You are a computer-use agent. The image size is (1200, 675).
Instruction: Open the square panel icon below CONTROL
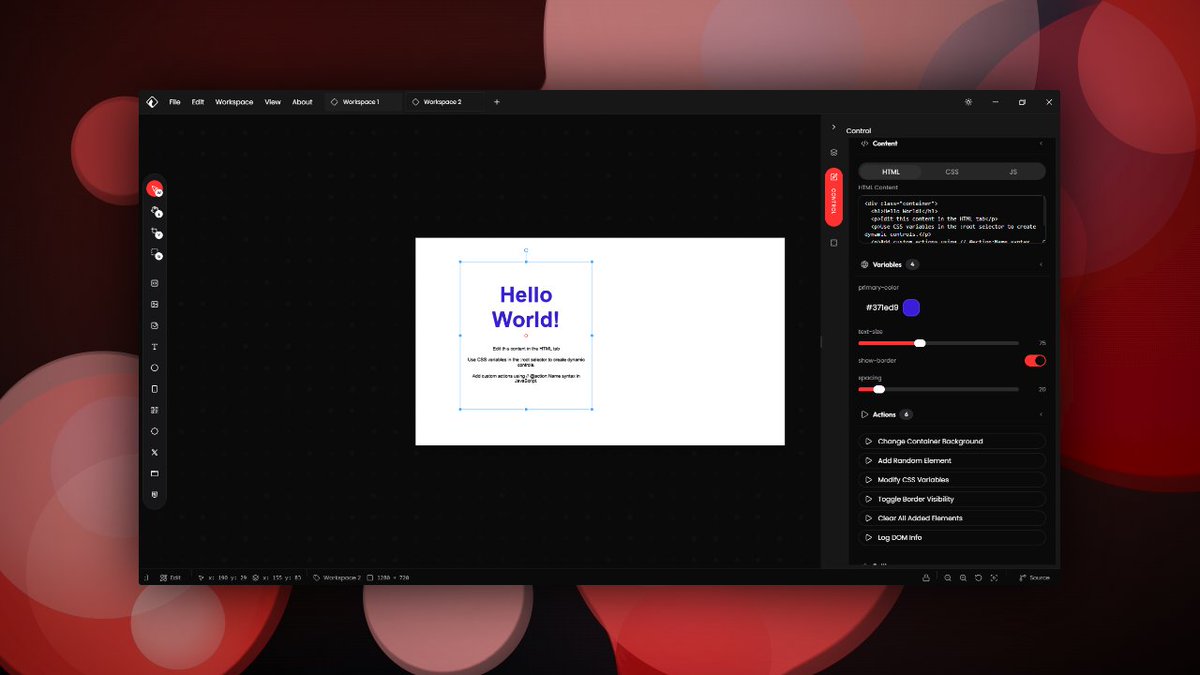[x=834, y=242]
